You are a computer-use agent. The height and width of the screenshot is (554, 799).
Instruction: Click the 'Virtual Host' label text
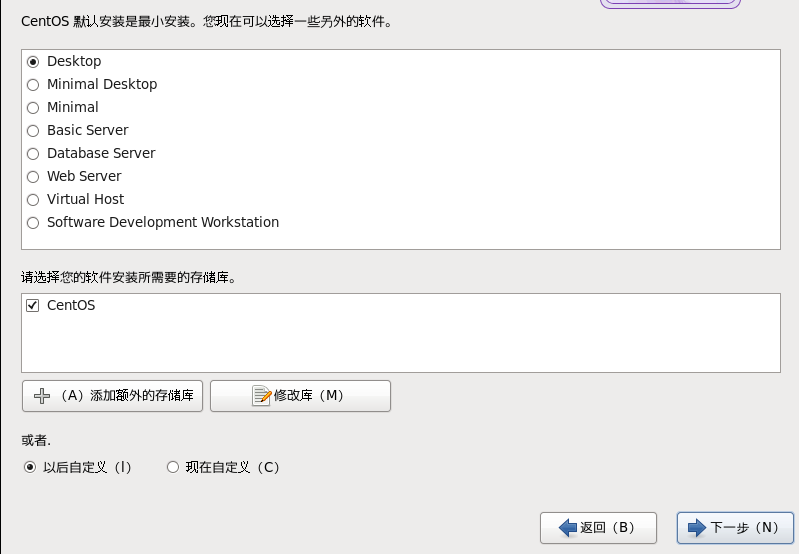point(86,199)
